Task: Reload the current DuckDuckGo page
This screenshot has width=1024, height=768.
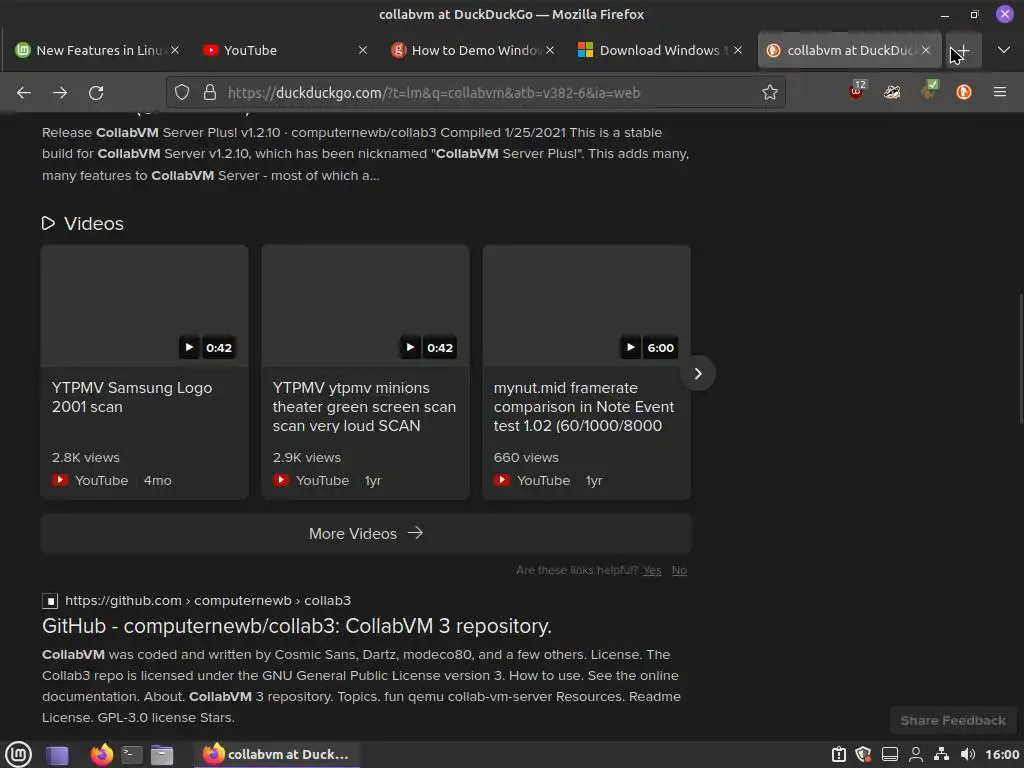Action: click(96, 93)
